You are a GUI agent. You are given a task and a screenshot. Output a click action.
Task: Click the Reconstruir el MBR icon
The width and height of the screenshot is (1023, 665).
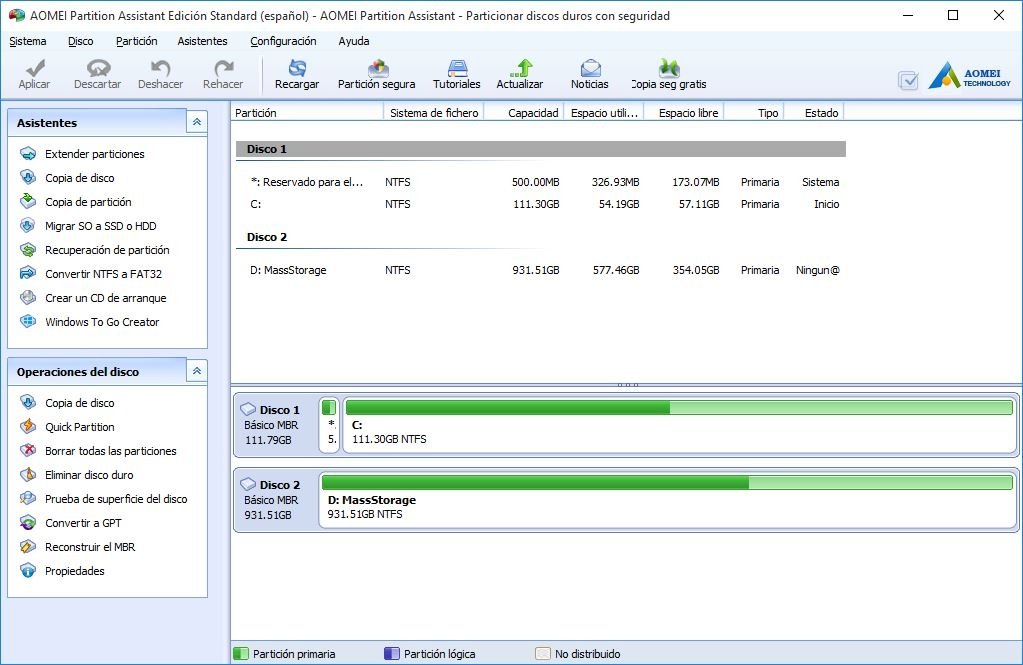(x=28, y=547)
